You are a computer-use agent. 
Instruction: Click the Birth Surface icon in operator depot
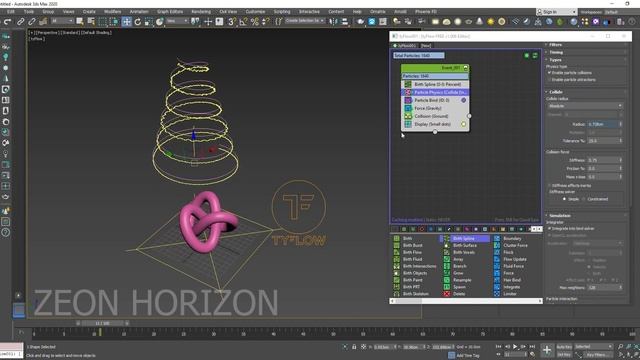447,245
